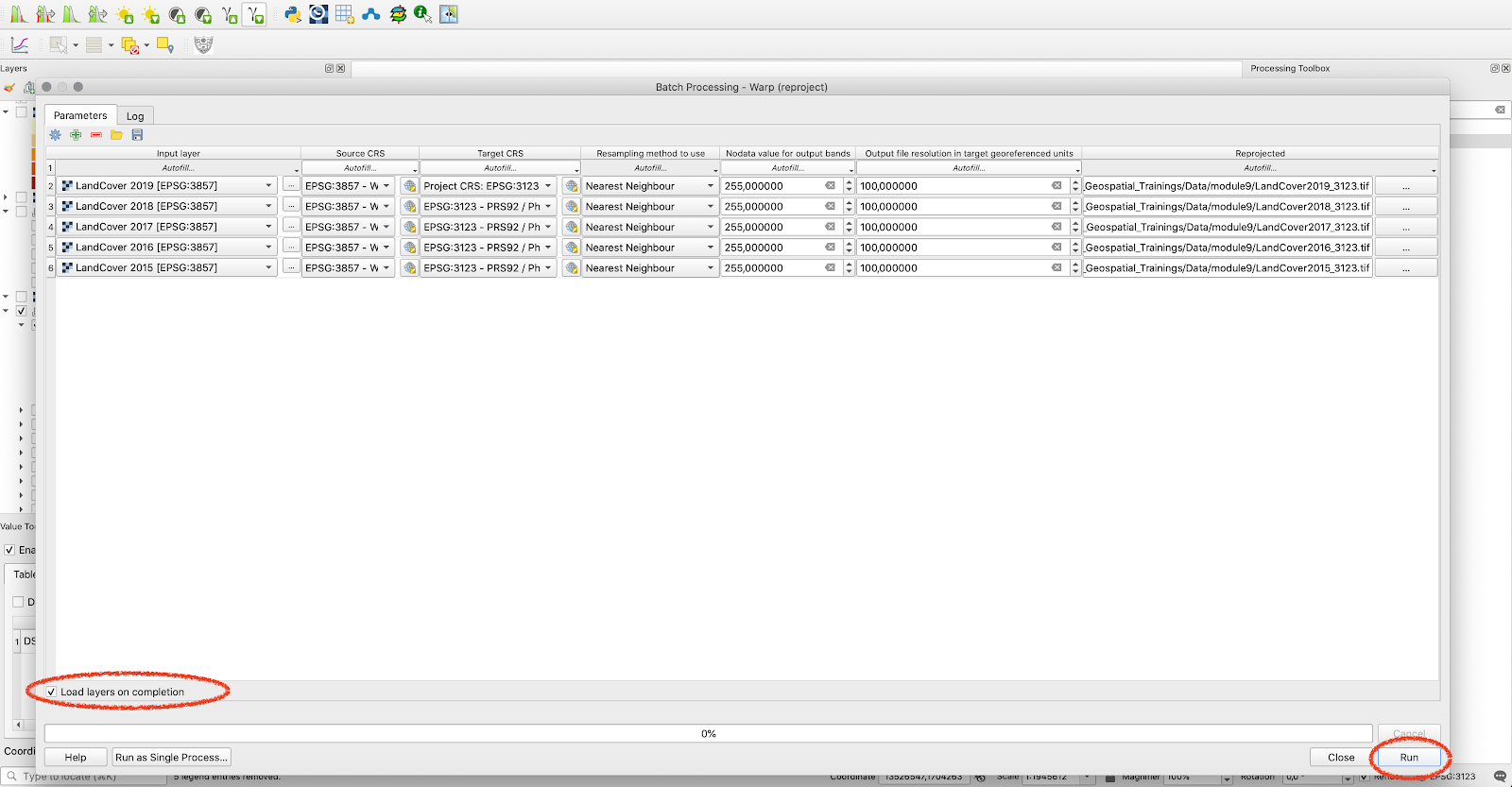Activate the map swipe split-window icon
1512x787 pixels.
(449, 14)
